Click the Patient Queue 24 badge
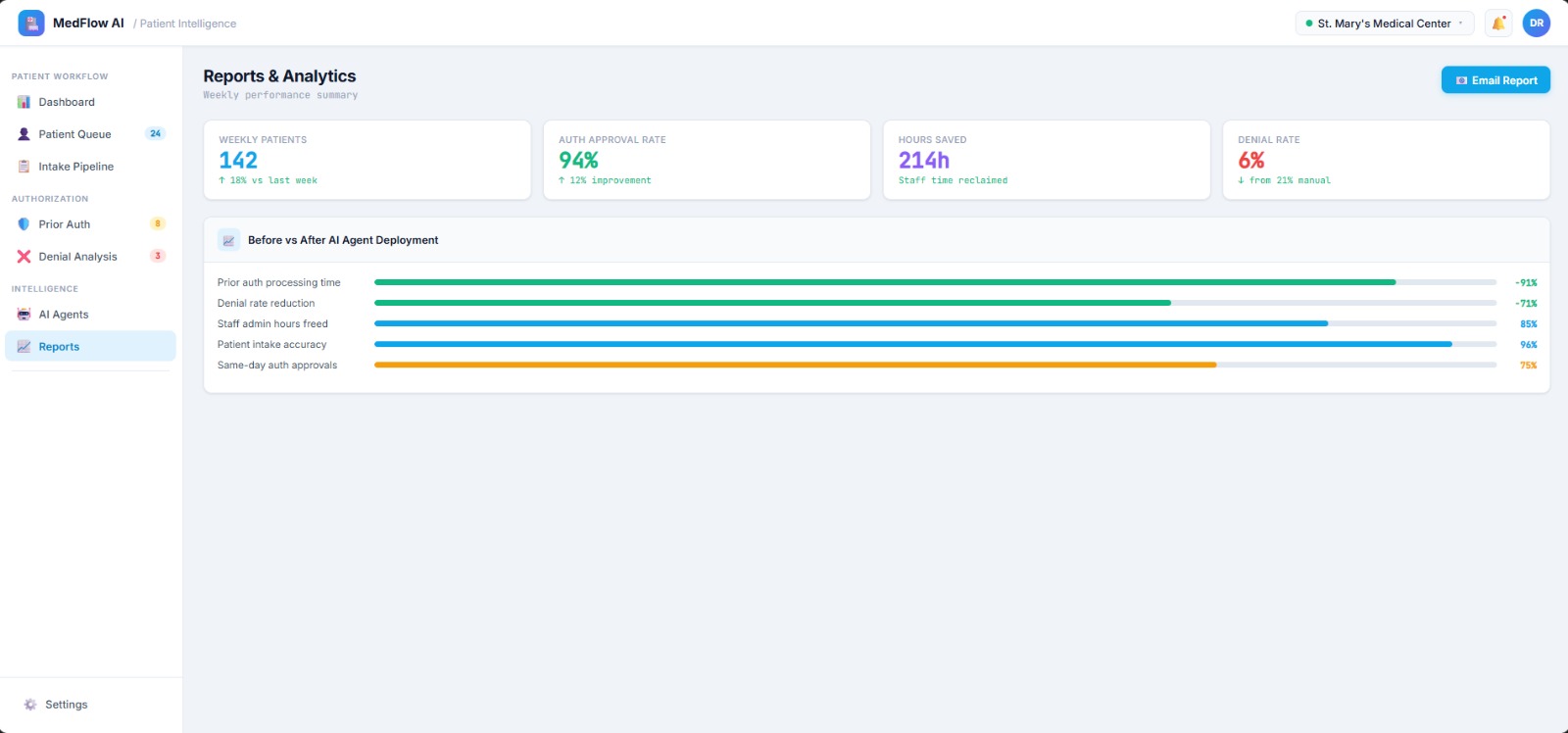1568x733 pixels. coord(156,133)
